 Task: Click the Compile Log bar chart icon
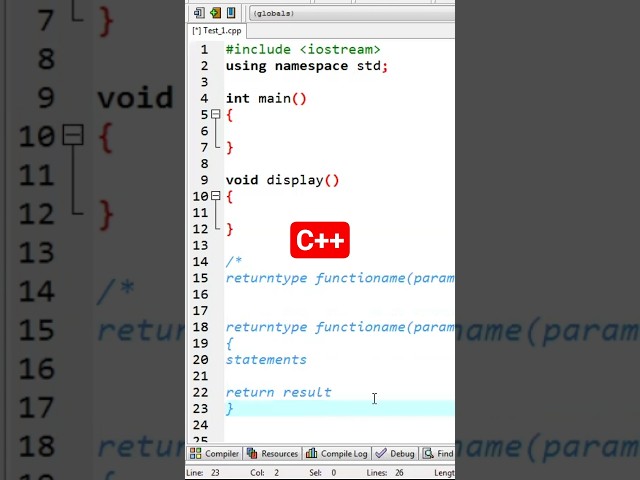[311, 453]
